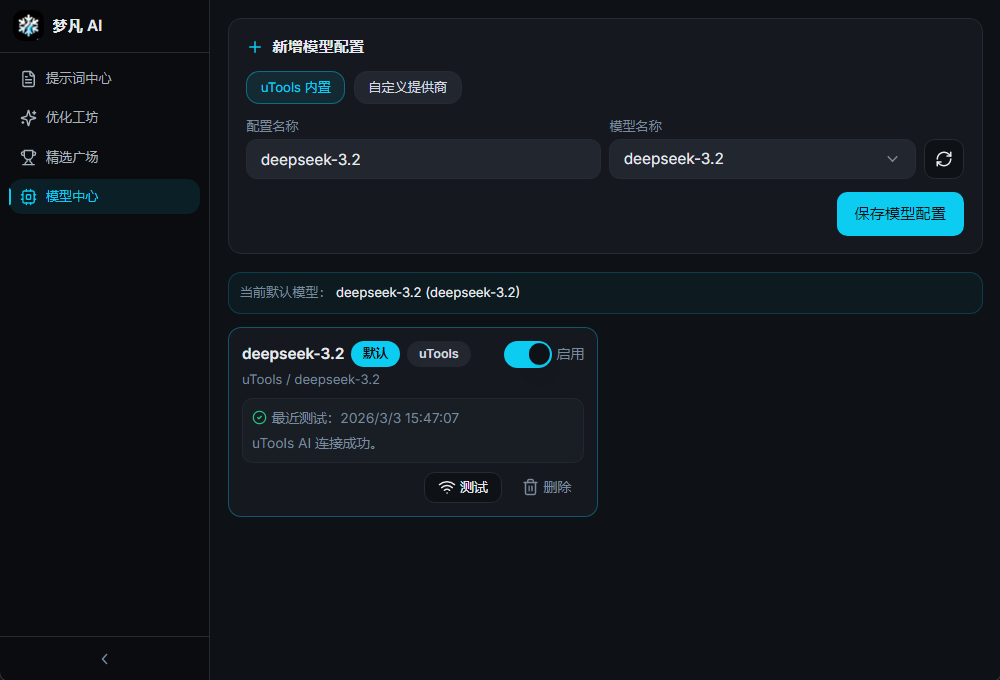Click the plus icon beside 新增模型配置

[x=254, y=47]
